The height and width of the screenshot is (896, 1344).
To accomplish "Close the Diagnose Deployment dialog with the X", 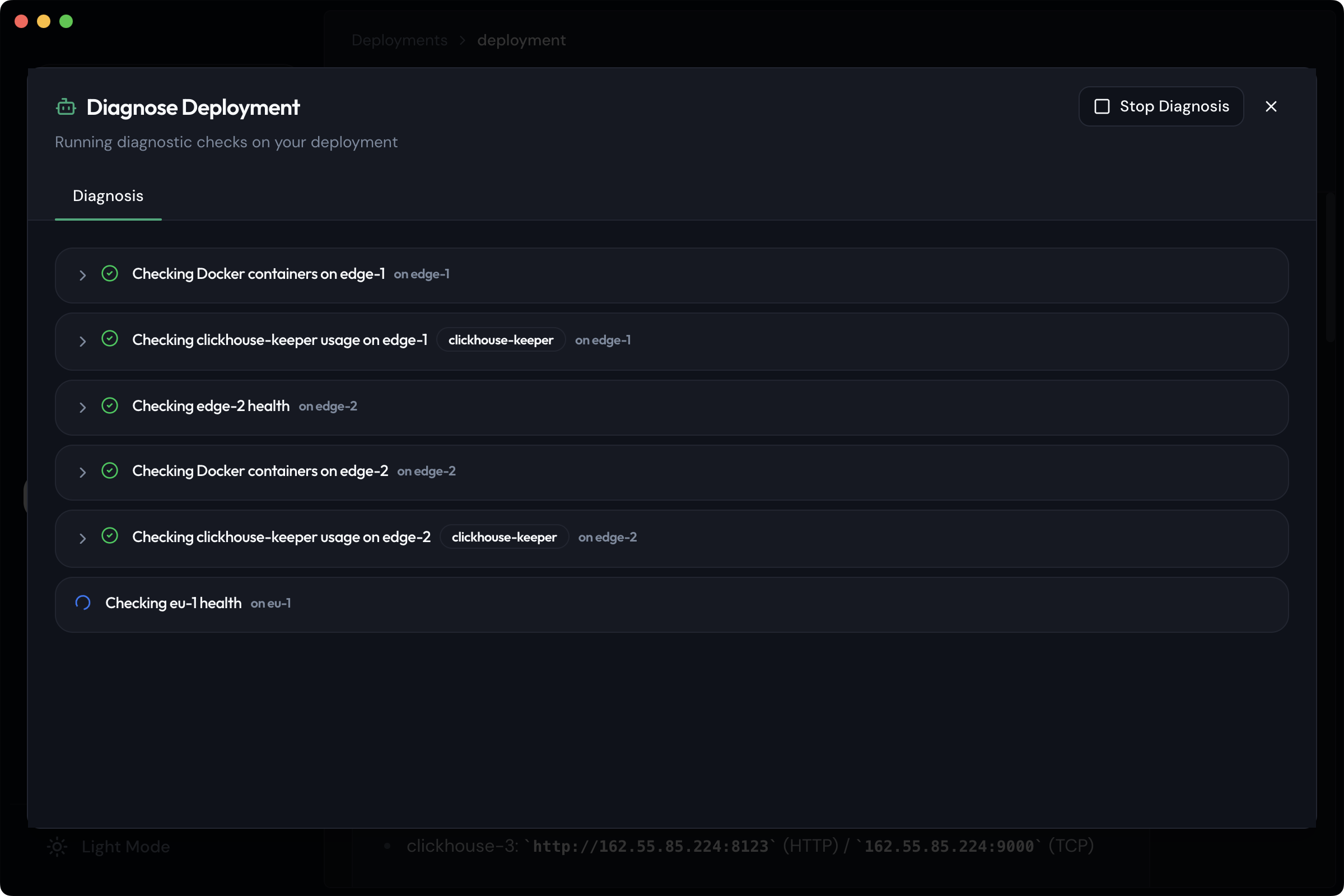I will coord(1271,106).
